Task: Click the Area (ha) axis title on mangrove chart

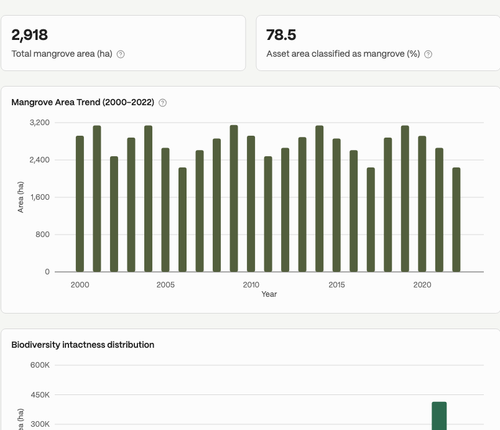Action: click(21, 197)
